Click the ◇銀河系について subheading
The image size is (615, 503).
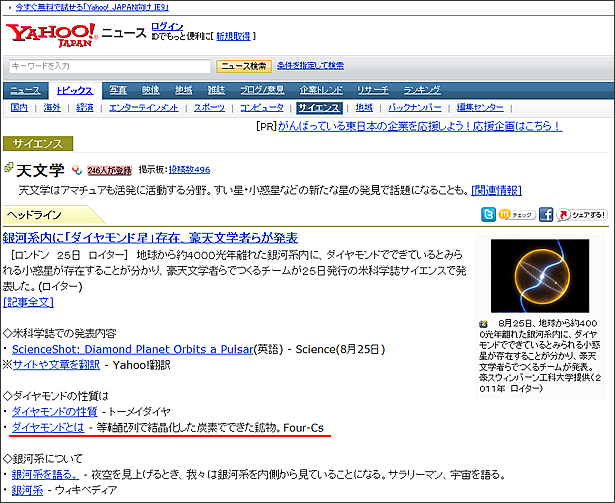(43, 459)
